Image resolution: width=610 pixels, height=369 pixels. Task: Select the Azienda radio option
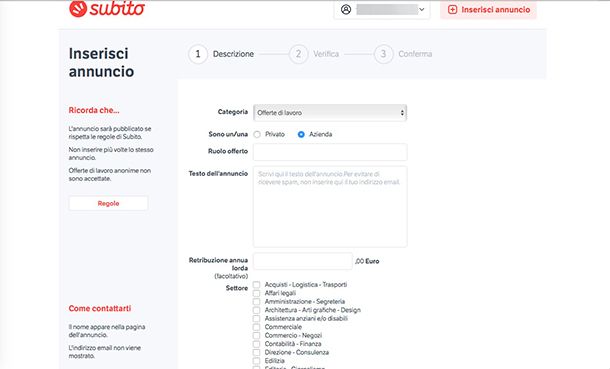(301, 135)
